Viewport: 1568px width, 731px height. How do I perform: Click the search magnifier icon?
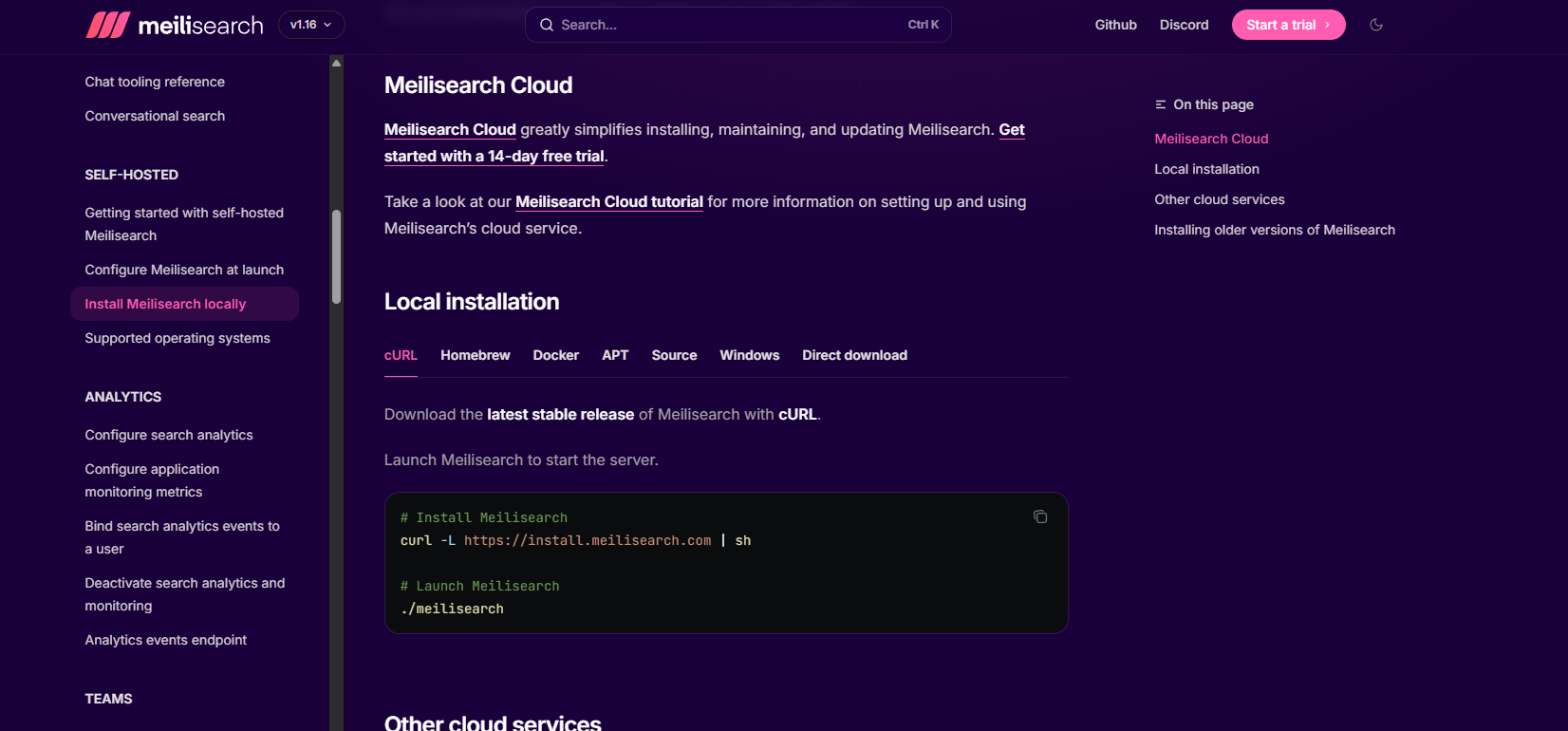coord(547,25)
